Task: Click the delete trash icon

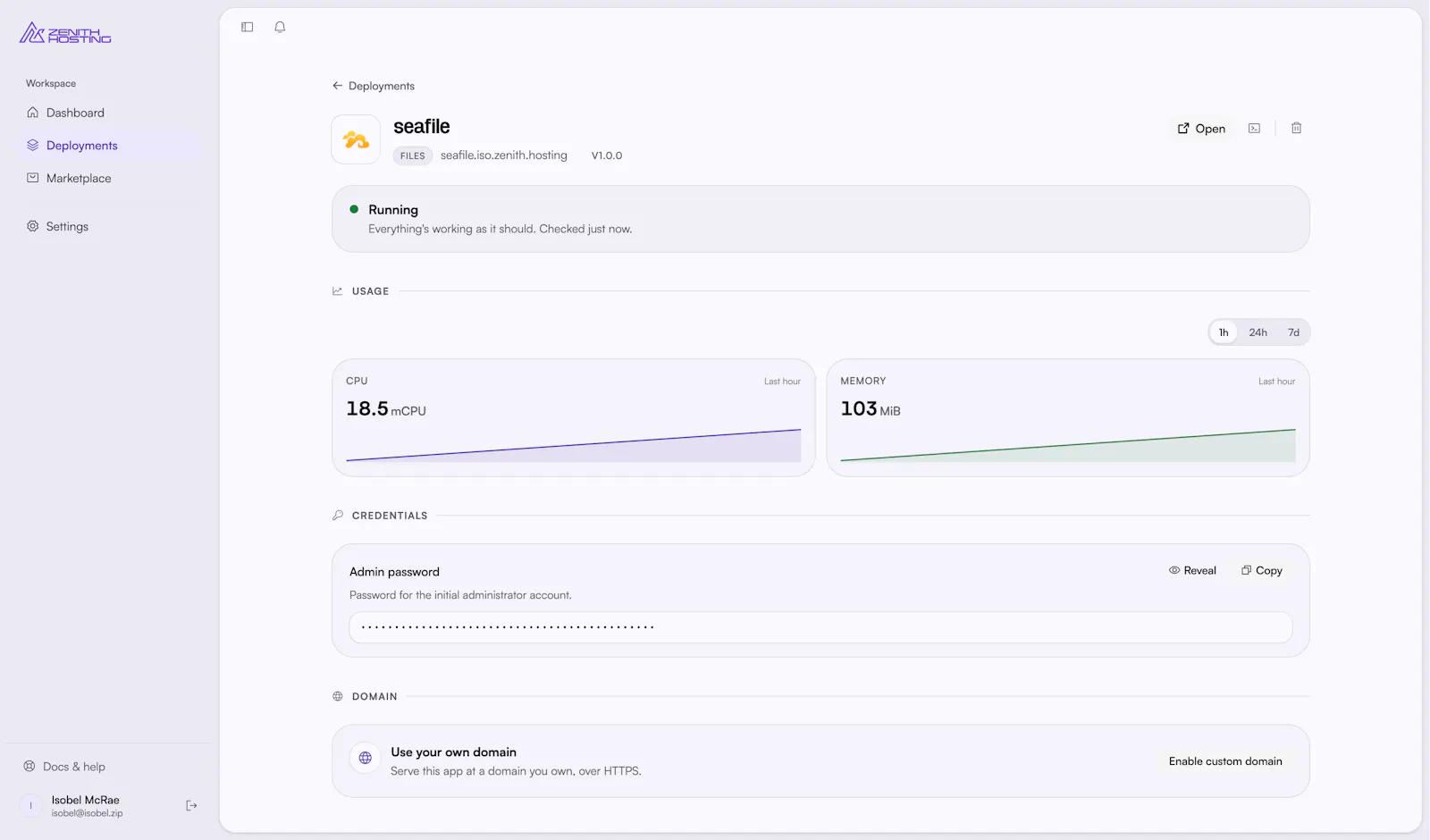Action: click(1296, 129)
